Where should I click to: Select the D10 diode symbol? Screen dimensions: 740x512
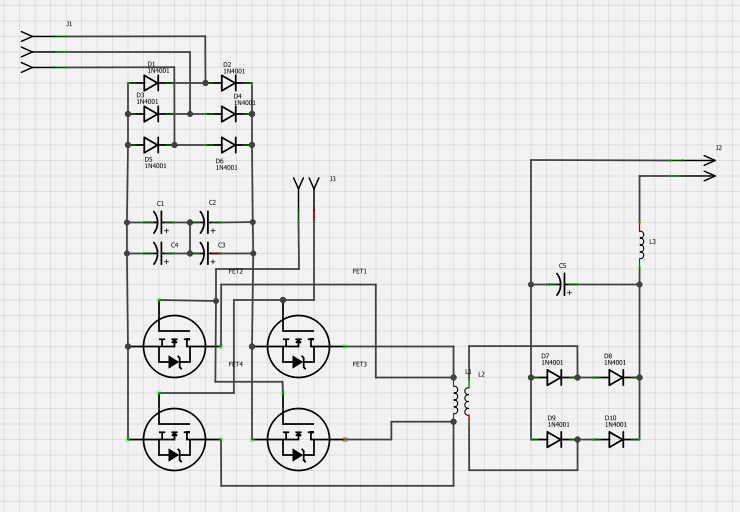(x=616, y=439)
